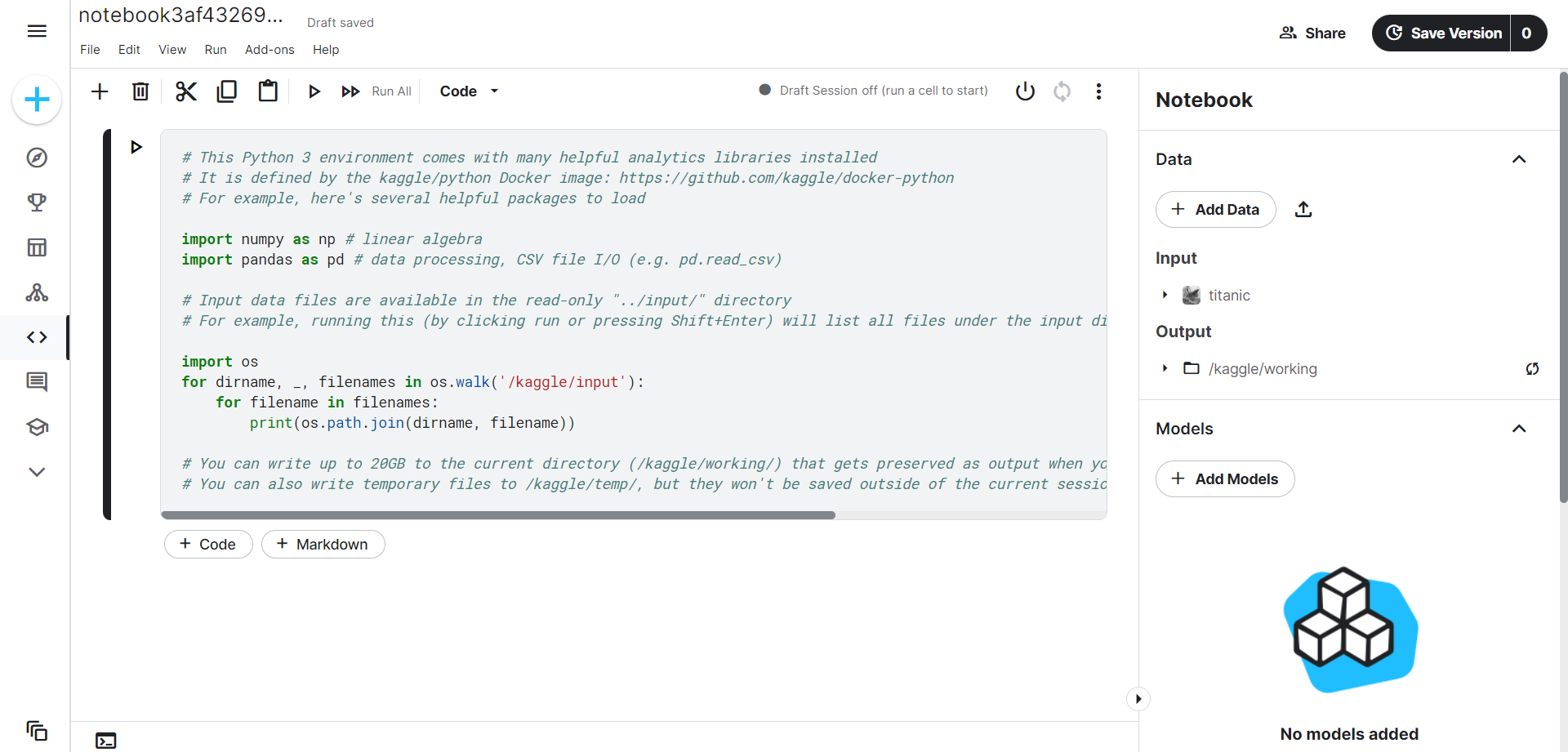This screenshot has height=752, width=1568.
Task: Run the cell using its play arrow
Action: 136,147
